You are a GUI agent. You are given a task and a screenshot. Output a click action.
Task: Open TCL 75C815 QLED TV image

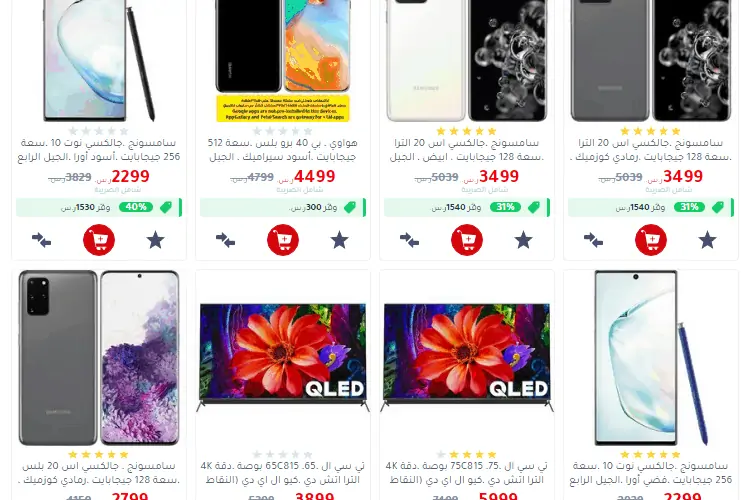coord(467,358)
